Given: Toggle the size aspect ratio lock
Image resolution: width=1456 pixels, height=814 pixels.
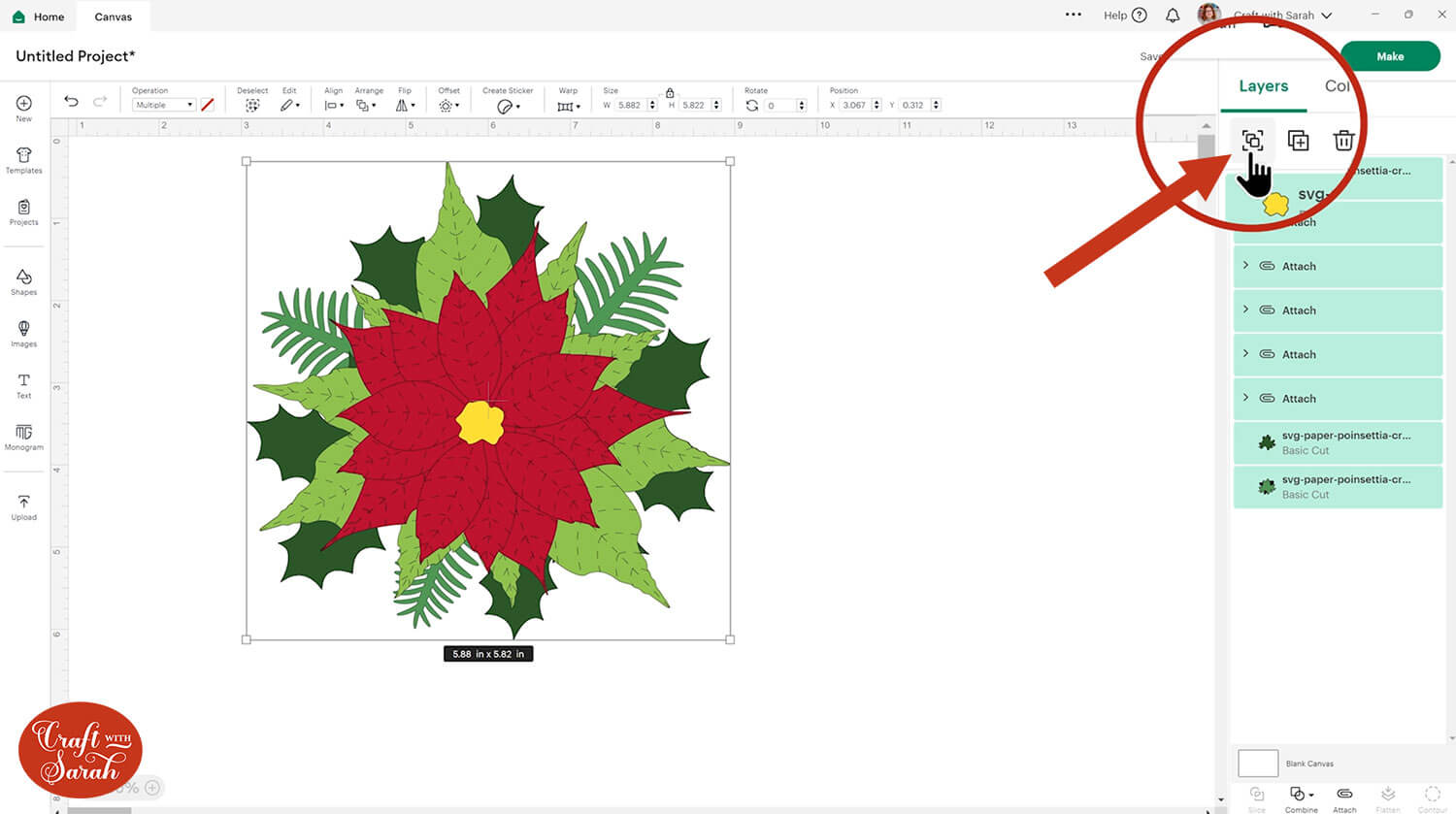Looking at the screenshot, I should pos(670,92).
